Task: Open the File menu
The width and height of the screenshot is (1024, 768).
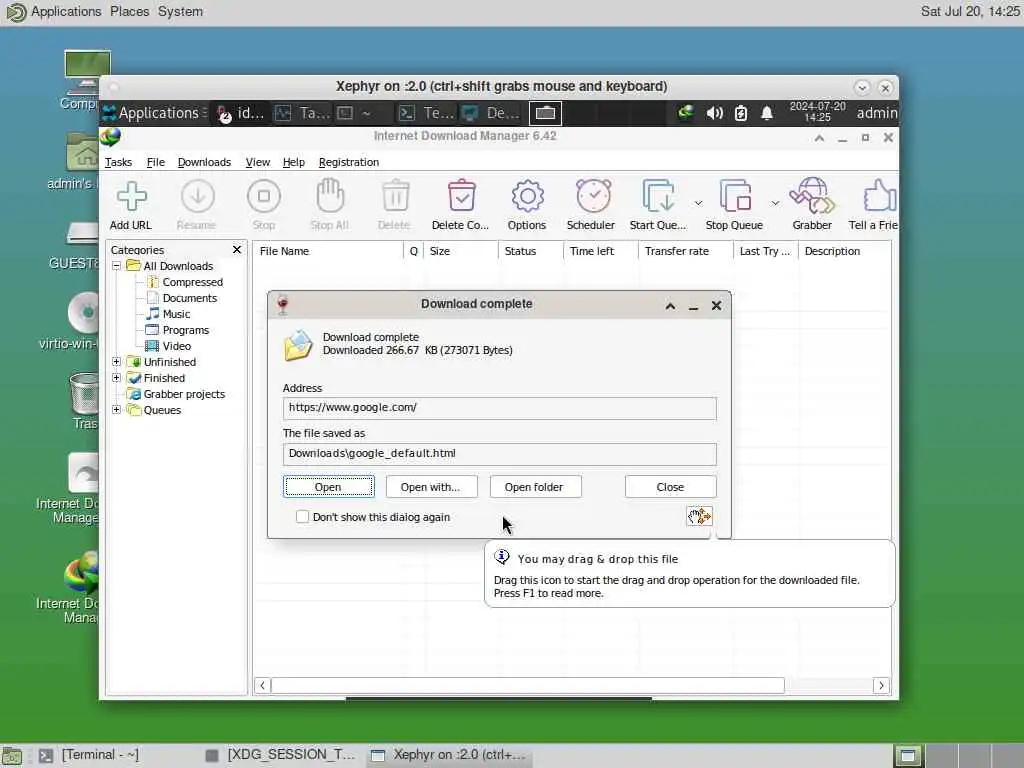Action: [155, 162]
